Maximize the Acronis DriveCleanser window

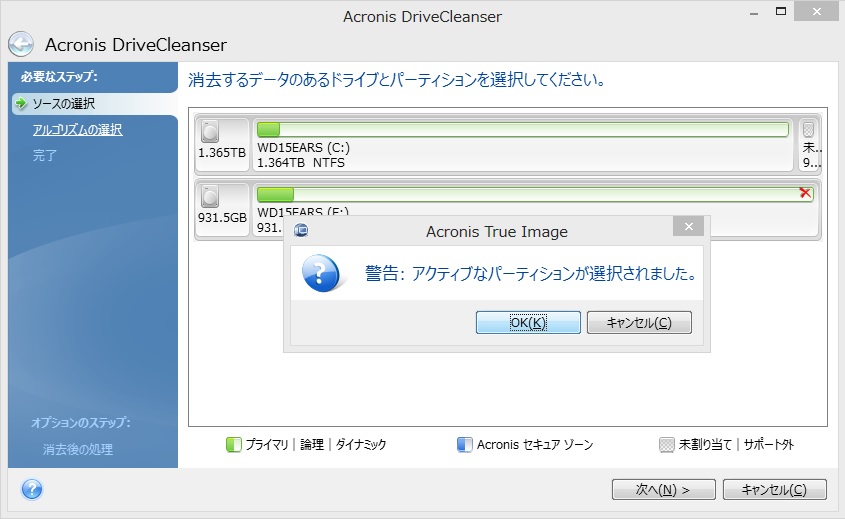tap(781, 11)
